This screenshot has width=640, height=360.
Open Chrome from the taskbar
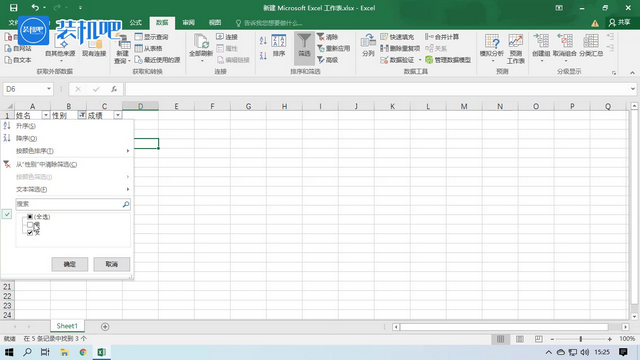(83, 352)
